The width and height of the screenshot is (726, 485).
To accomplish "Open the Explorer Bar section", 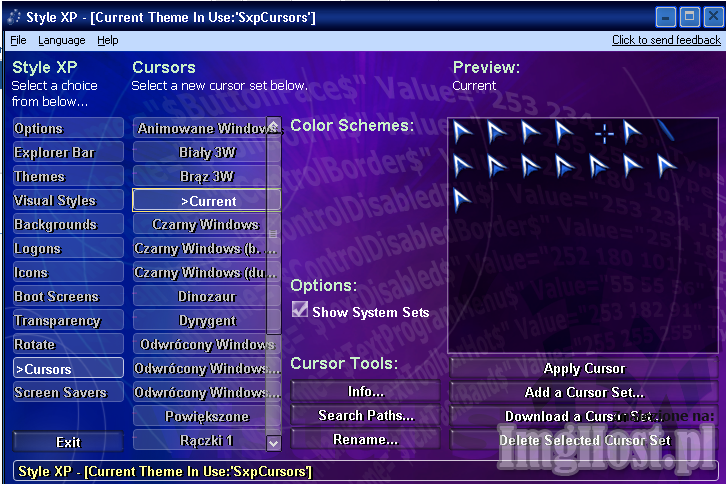I will point(69,152).
